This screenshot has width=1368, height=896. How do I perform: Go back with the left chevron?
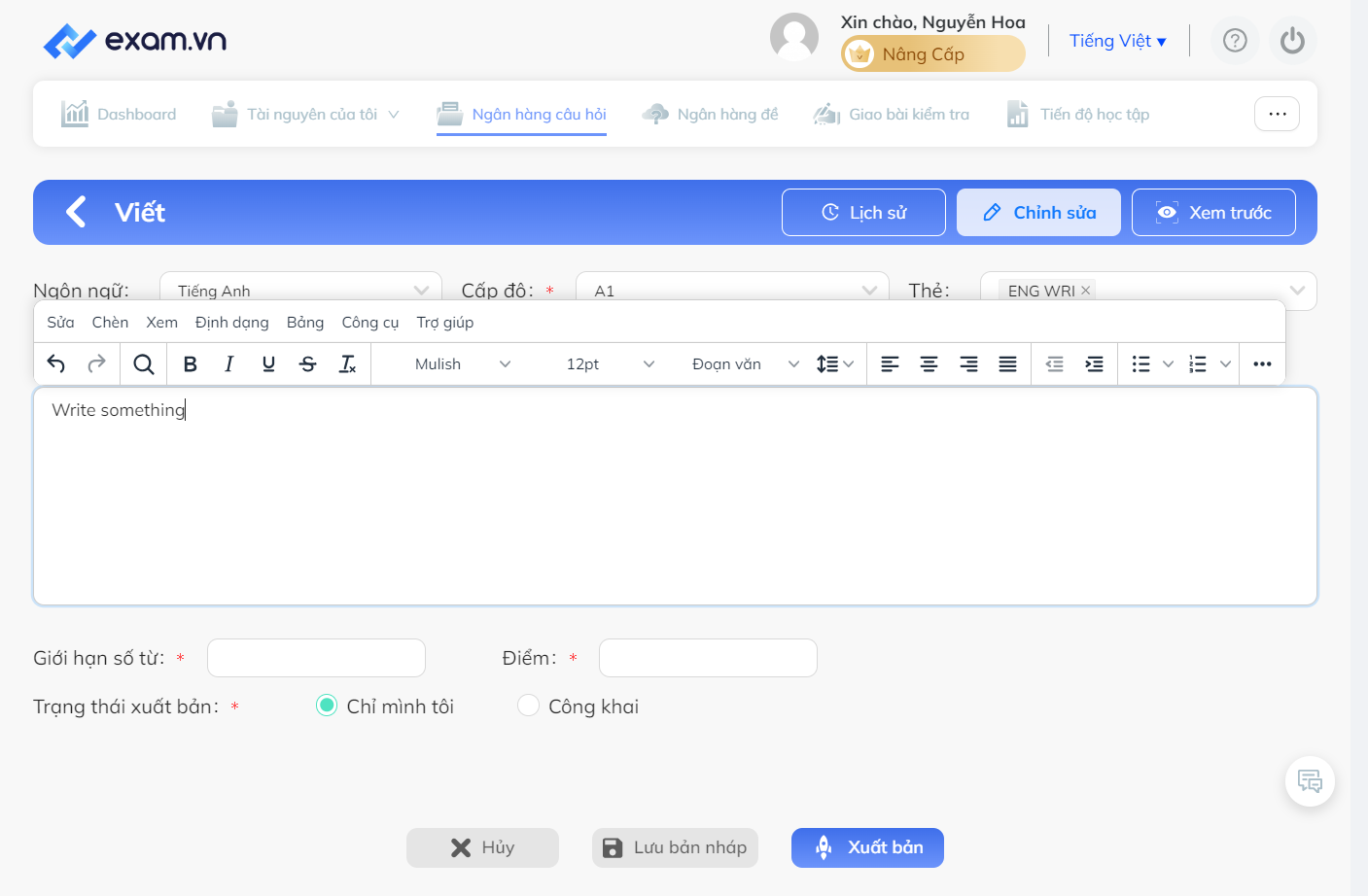point(76,212)
